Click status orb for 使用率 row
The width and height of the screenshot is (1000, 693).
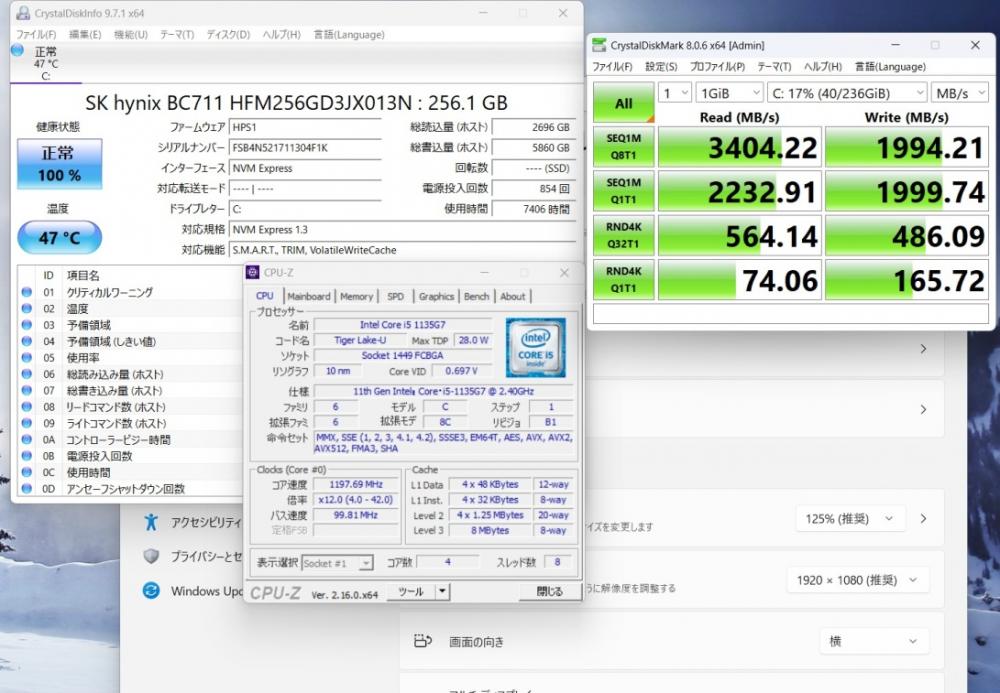pyautogui.click(x=26, y=358)
